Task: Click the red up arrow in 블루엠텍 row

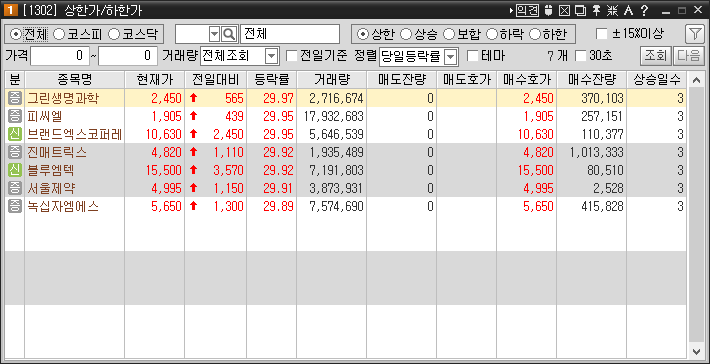Action: click(x=194, y=170)
